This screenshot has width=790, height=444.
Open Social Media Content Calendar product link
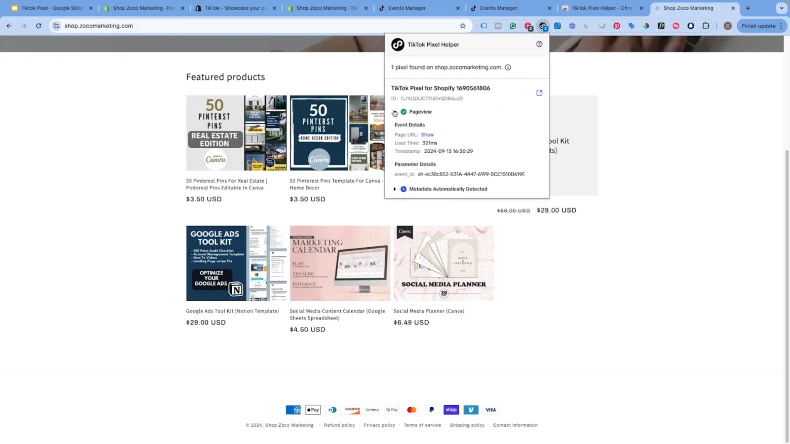coord(338,314)
